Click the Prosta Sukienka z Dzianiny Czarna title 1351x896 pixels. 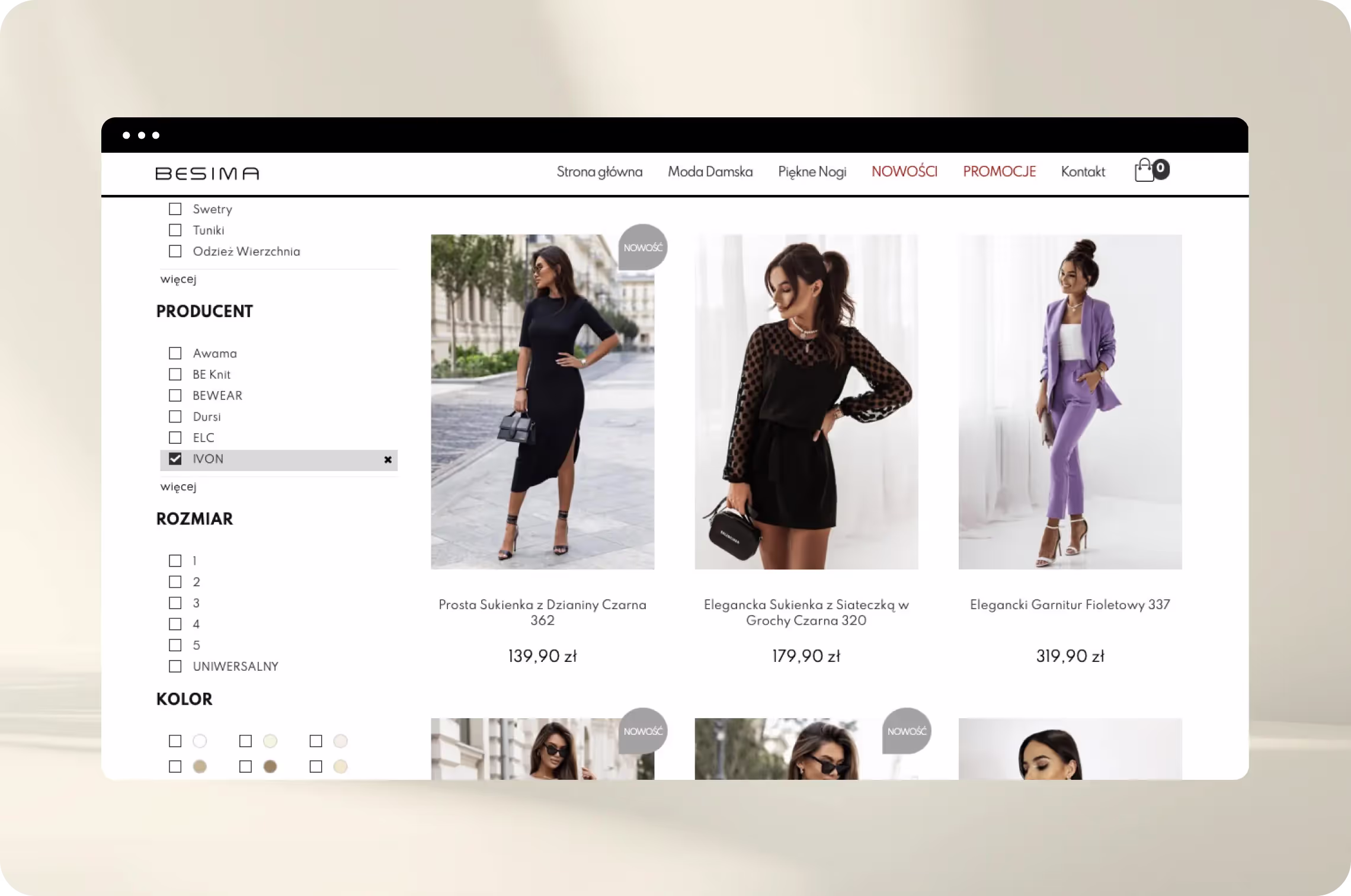click(x=542, y=613)
